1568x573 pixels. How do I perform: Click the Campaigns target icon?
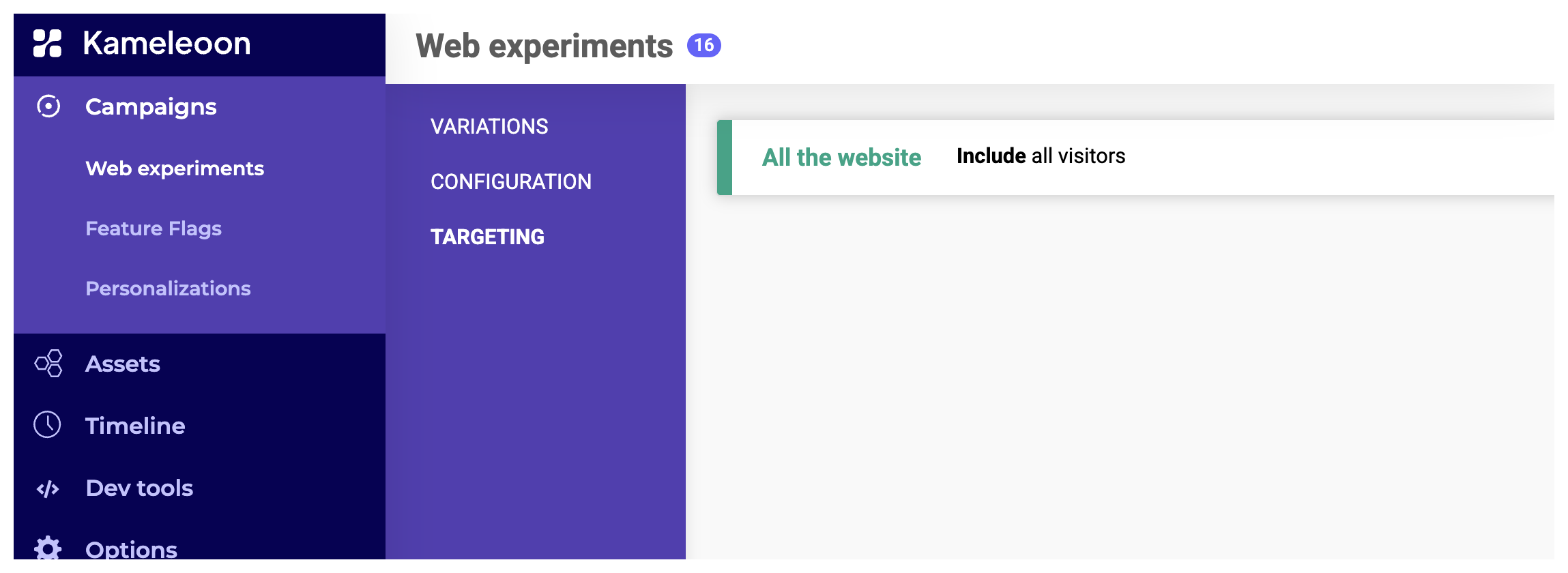[48, 106]
